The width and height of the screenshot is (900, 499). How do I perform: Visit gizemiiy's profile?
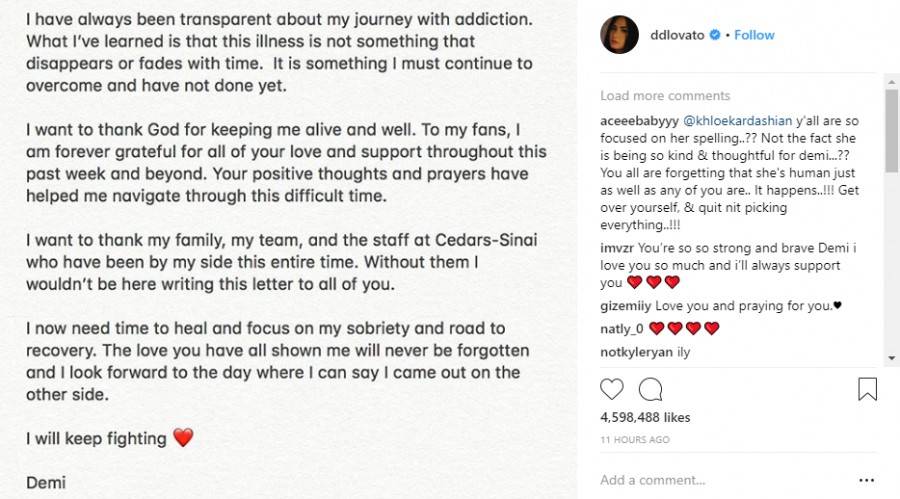click(x=626, y=306)
